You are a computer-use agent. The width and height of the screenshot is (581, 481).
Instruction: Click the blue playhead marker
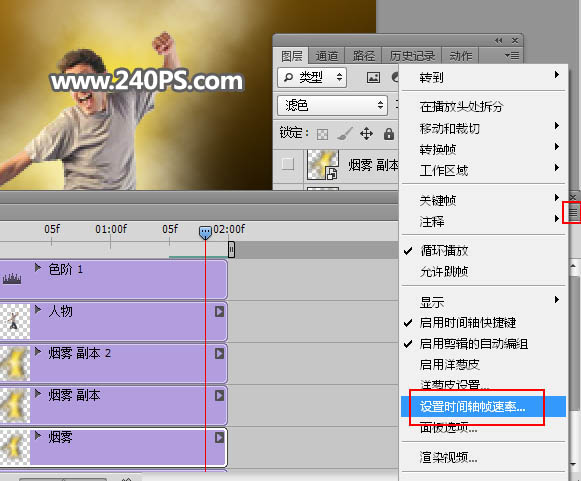205,232
